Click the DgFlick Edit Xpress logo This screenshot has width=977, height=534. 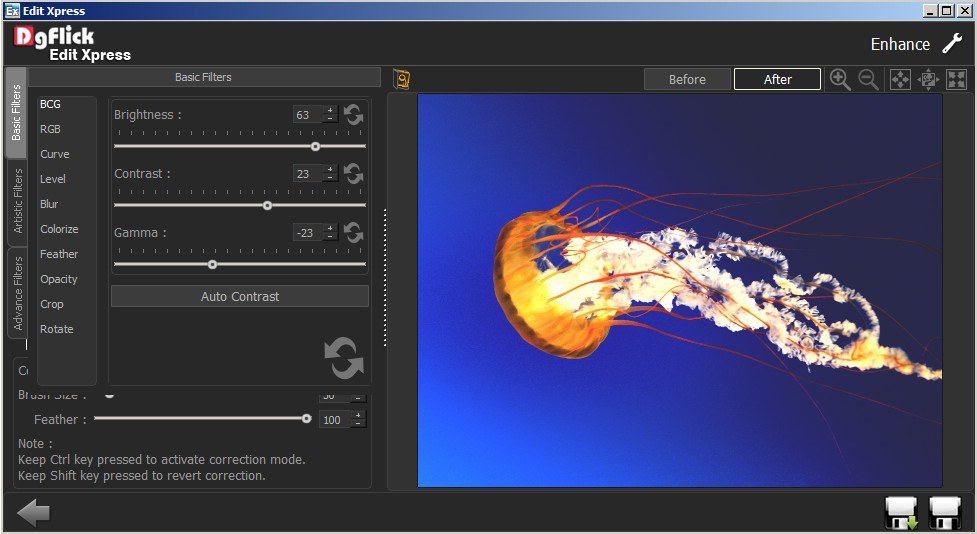[72, 44]
